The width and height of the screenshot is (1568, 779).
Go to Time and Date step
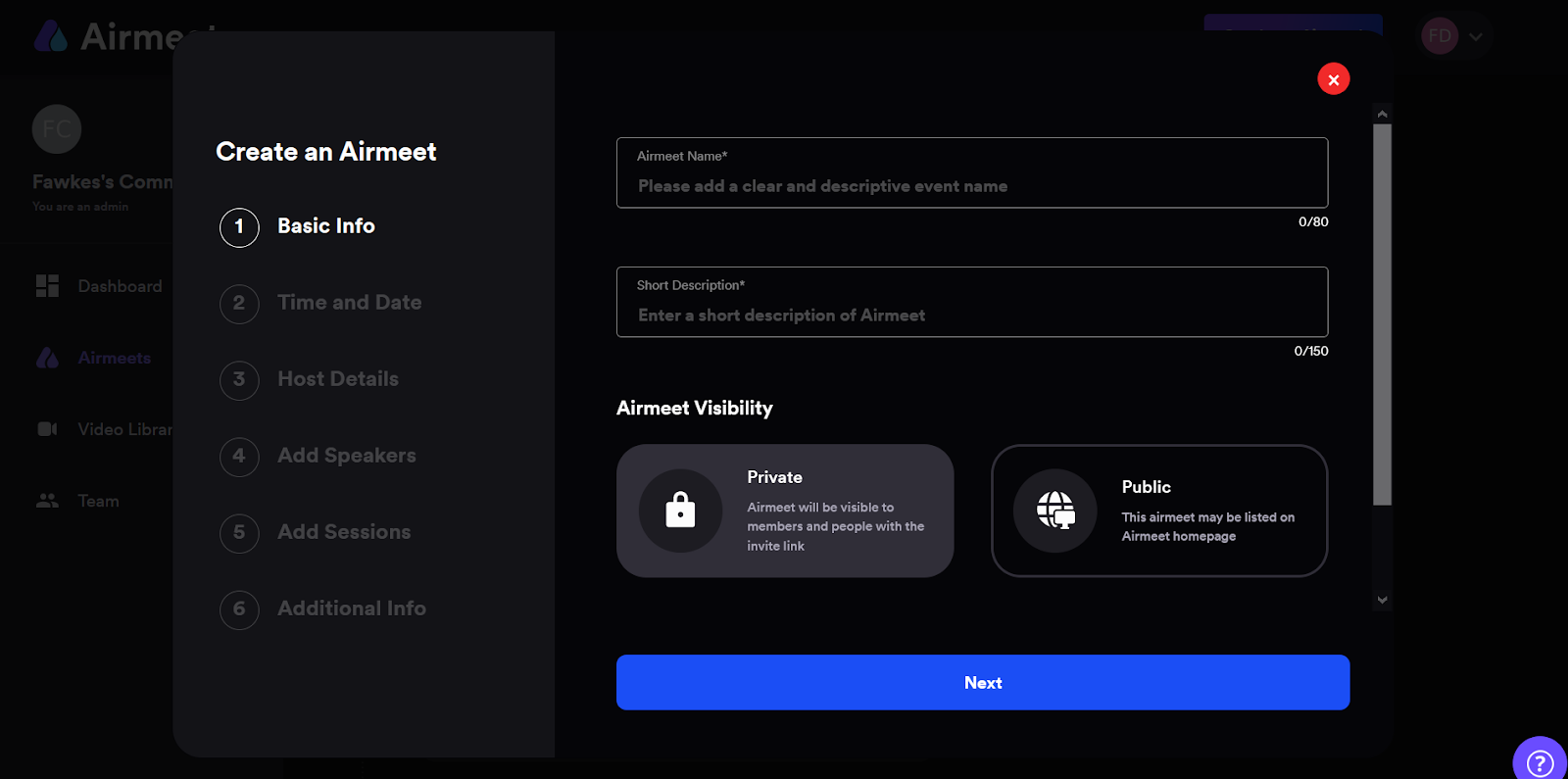tap(349, 303)
